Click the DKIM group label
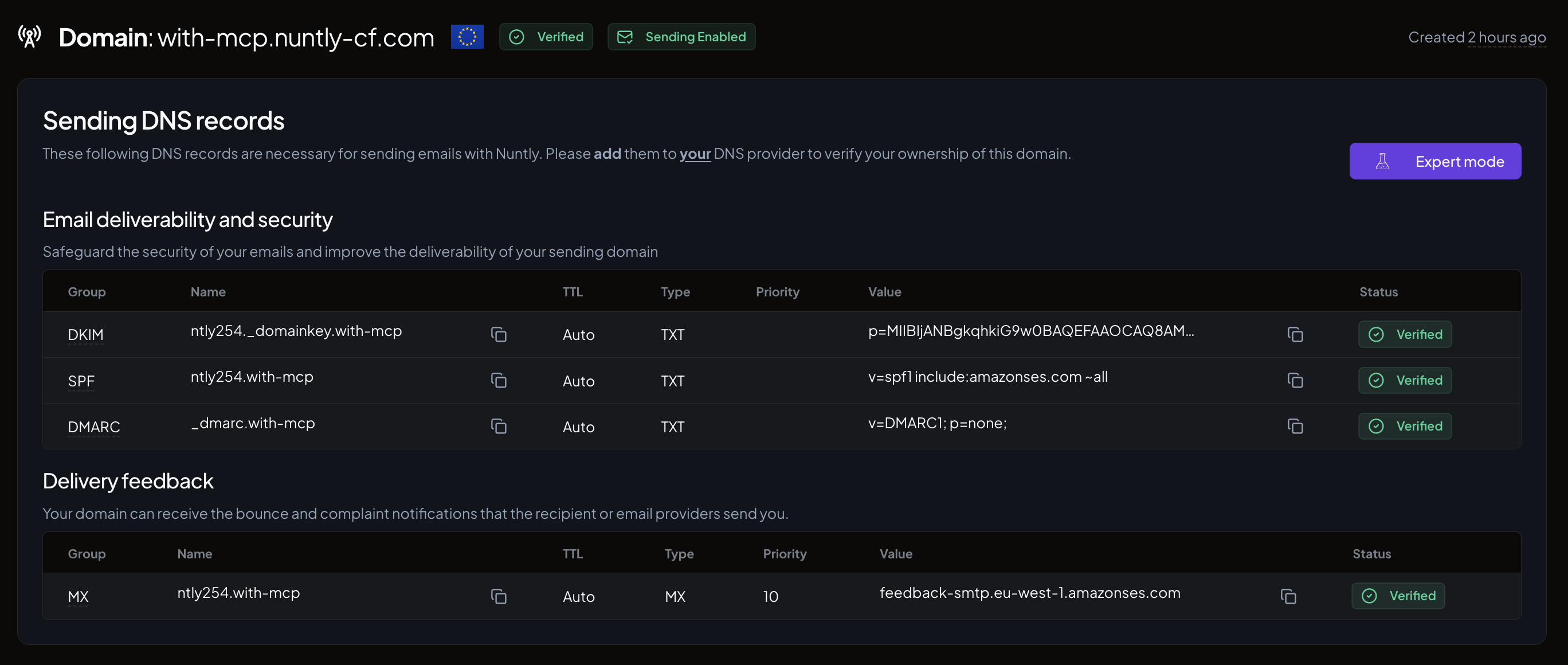 (85, 335)
